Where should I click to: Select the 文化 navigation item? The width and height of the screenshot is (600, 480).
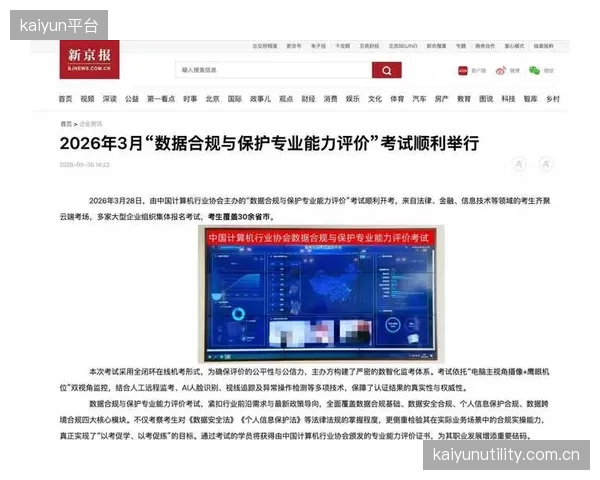(375, 99)
